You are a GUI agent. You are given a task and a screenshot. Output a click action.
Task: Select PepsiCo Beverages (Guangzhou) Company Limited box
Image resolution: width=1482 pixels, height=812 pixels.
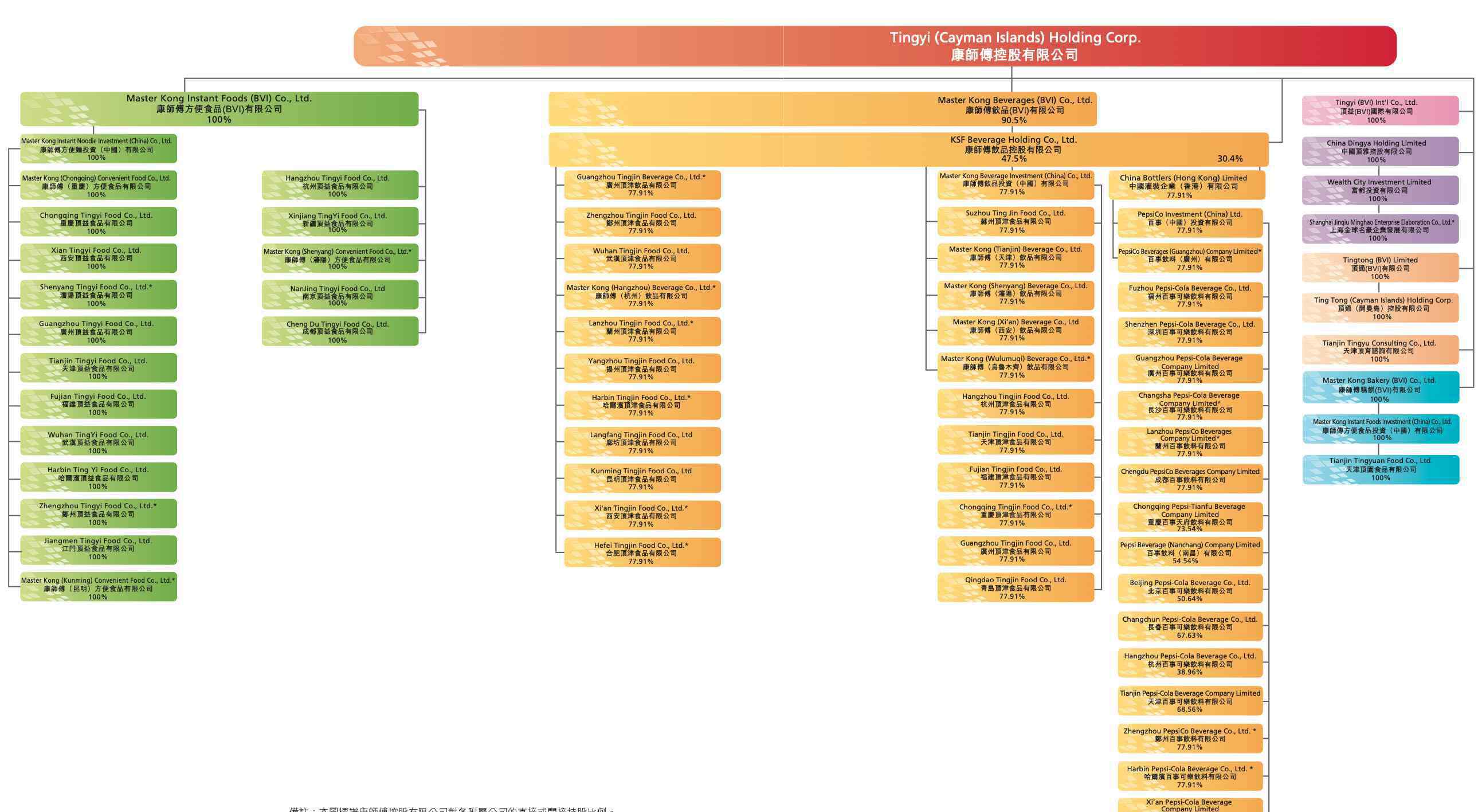coord(1190,260)
